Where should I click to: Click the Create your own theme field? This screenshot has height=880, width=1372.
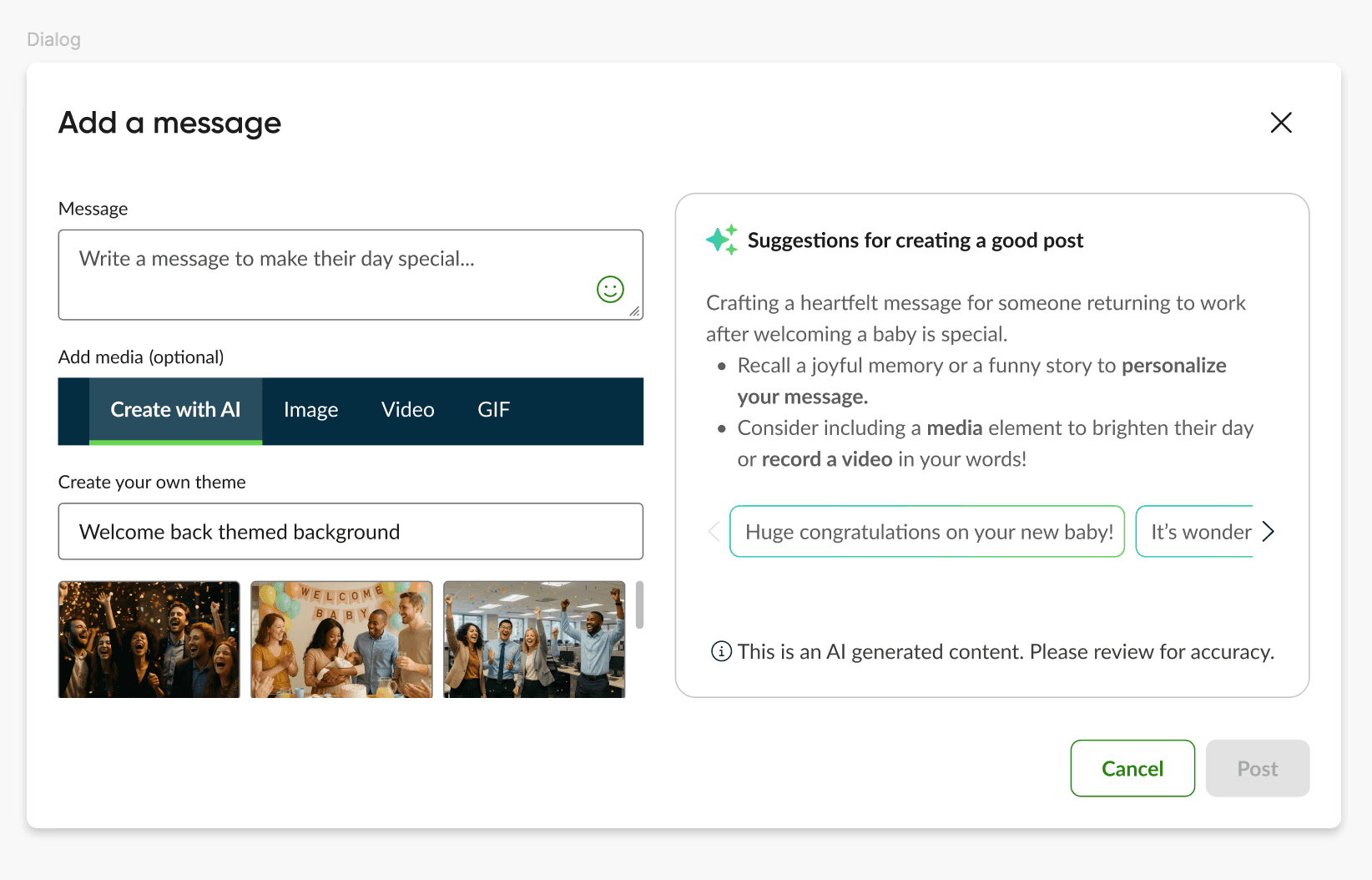click(351, 531)
